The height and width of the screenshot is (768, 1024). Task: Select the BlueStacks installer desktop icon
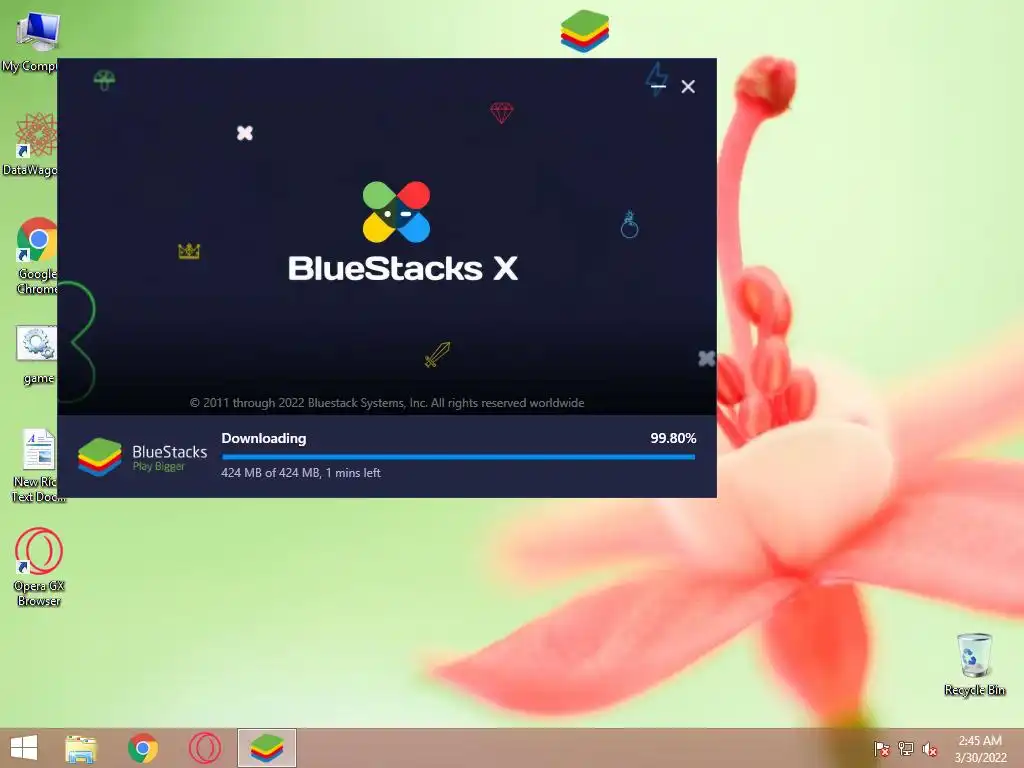(x=584, y=31)
